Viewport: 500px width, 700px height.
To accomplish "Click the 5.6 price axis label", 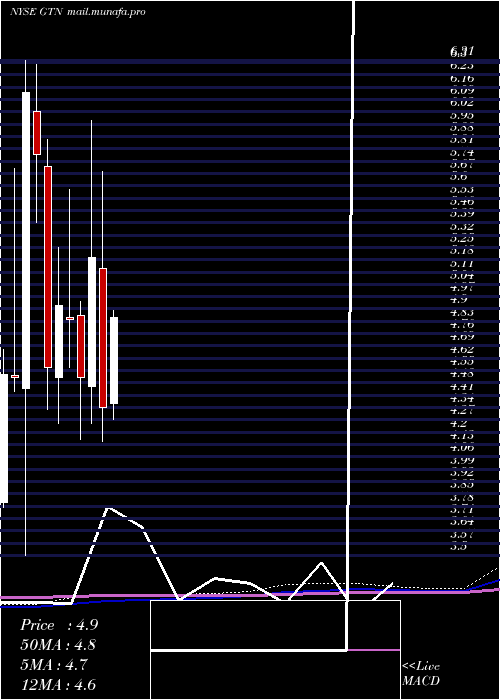I will [458, 177].
